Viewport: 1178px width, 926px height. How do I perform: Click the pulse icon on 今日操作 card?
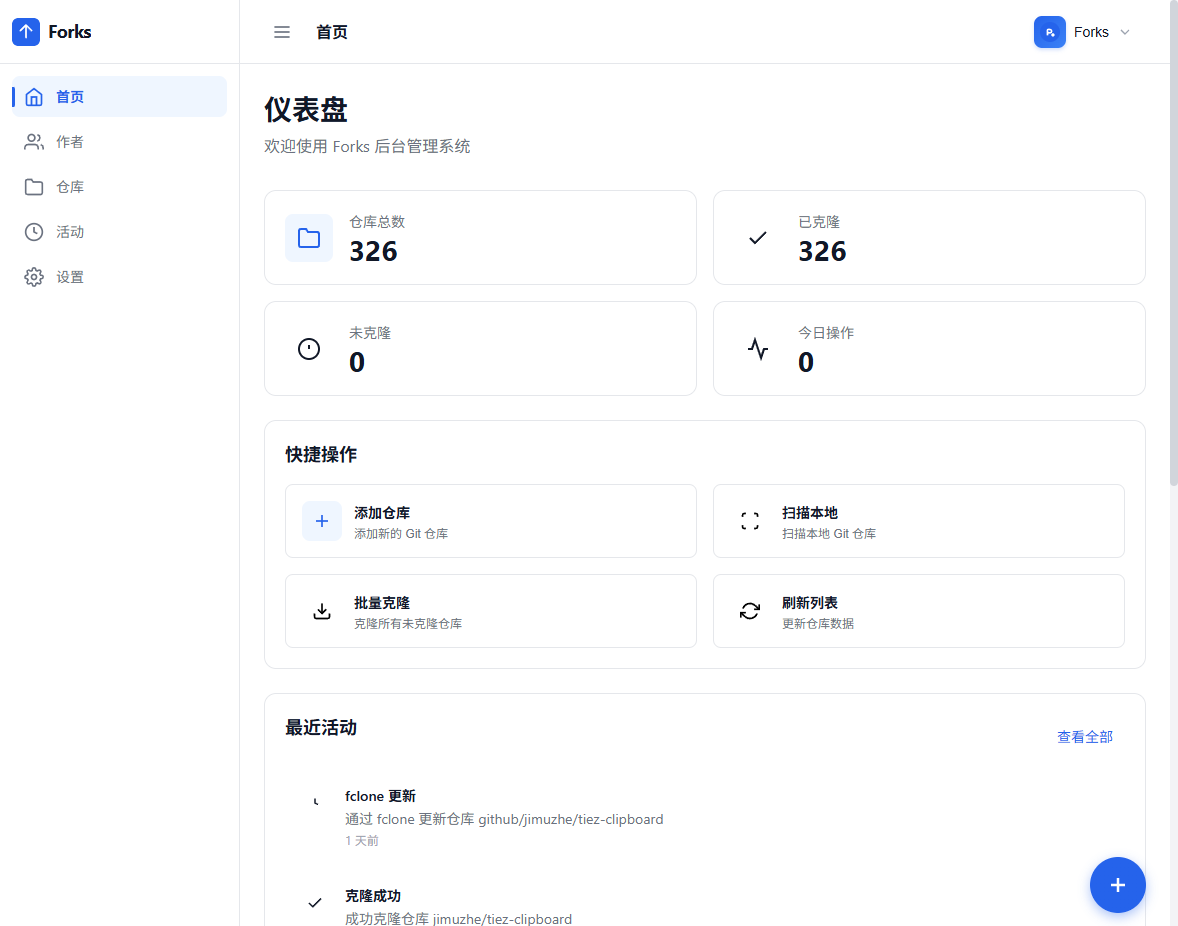click(757, 349)
